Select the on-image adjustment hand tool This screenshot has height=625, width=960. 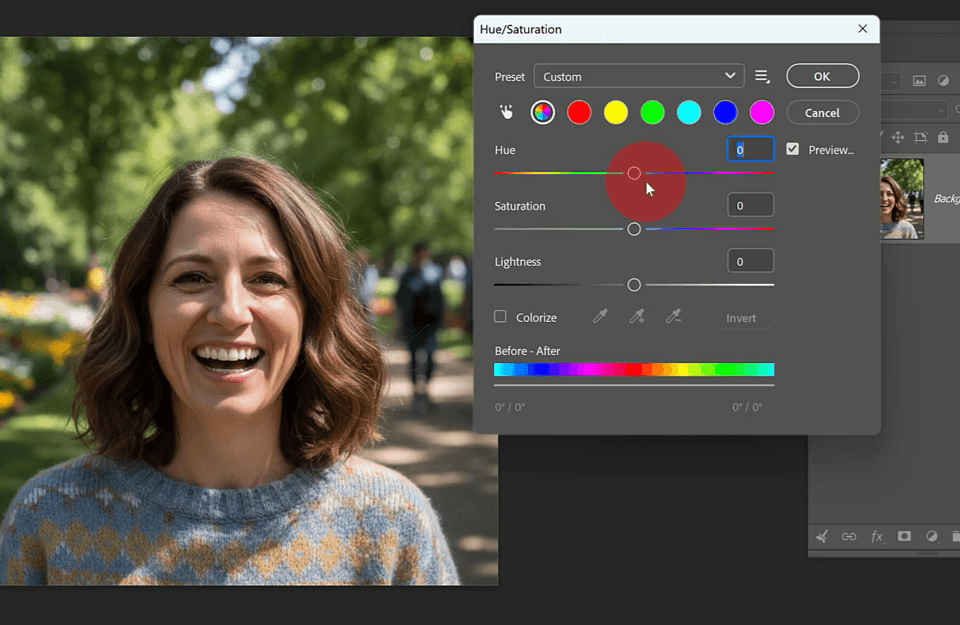tap(506, 112)
